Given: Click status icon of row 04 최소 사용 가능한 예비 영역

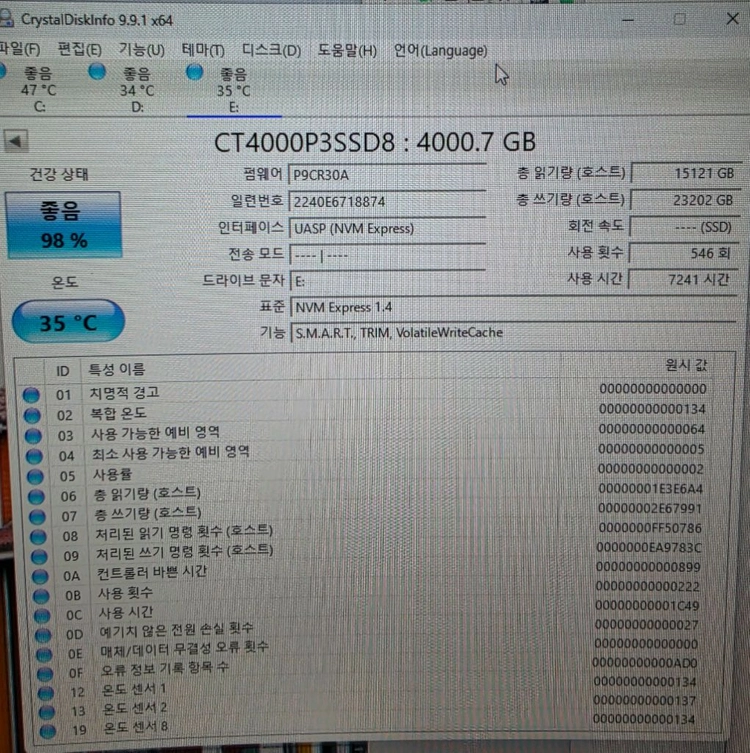Looking at the screenshot, I should [34, 456].
